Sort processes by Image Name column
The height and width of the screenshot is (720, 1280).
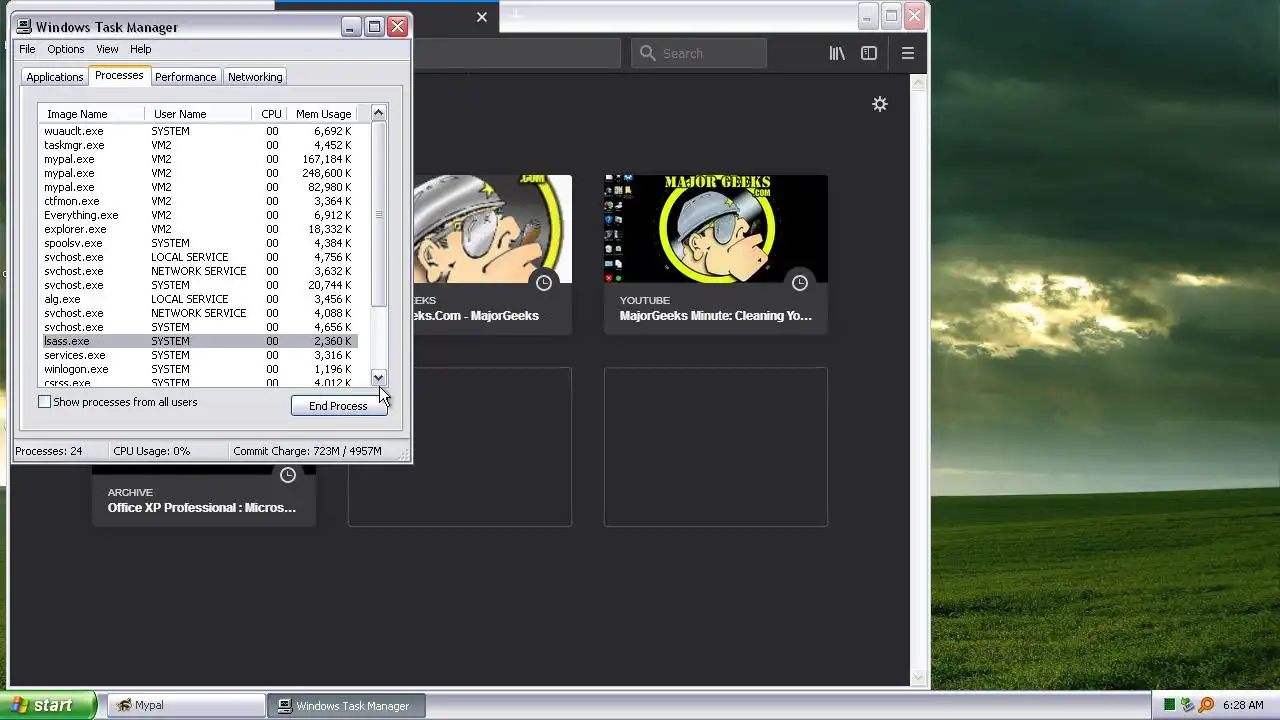pos(92,114)
